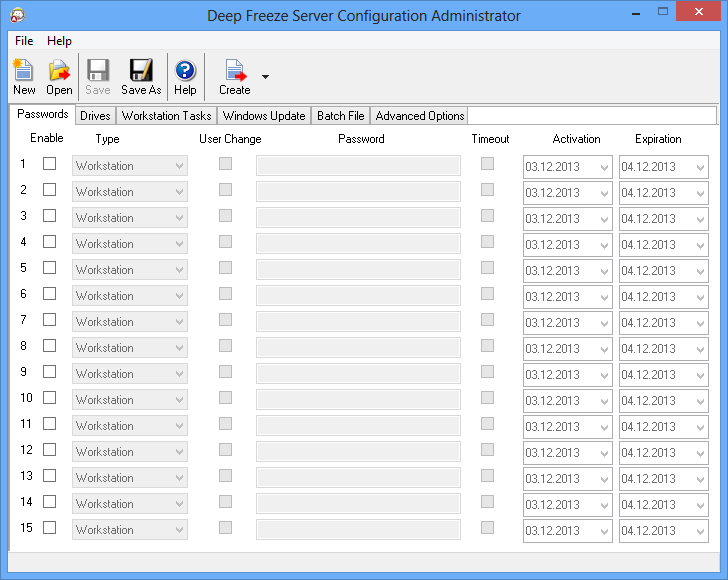728x580 pixels.
Task: Enable password row 7 checkbox
Action: tap(50, 319)
